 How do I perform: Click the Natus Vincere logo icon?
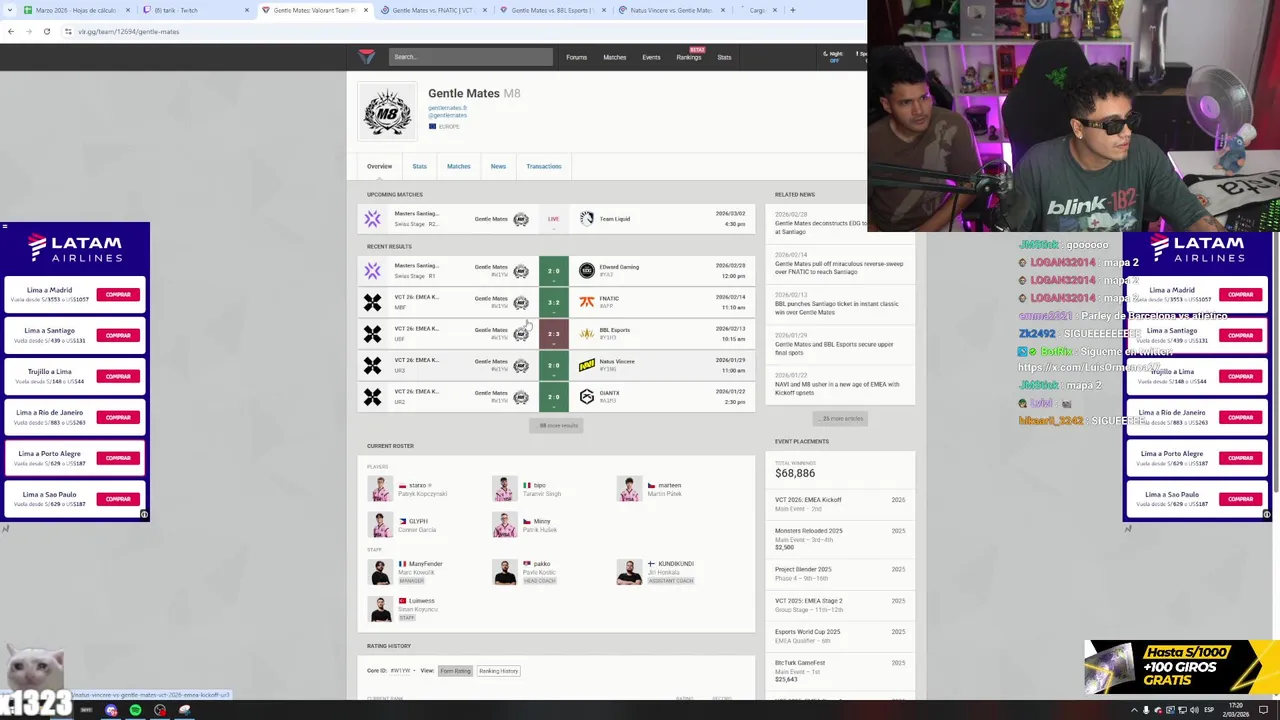pyautogui.click(x=587, y=365)
